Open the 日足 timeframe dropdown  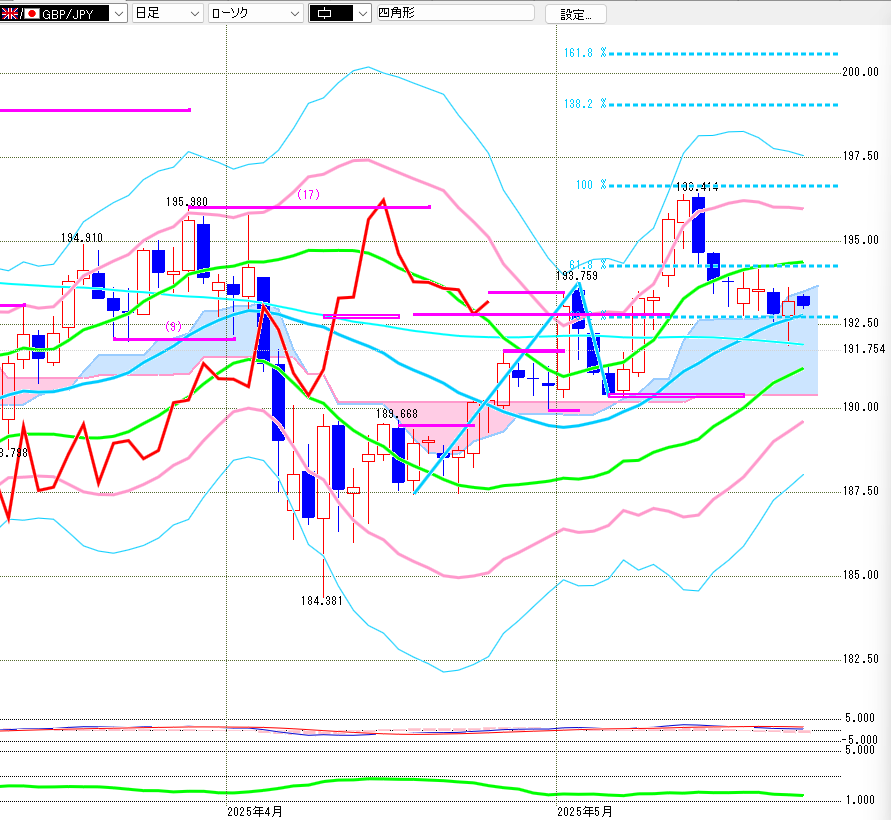pyautogui.click(x=168, y=13)
